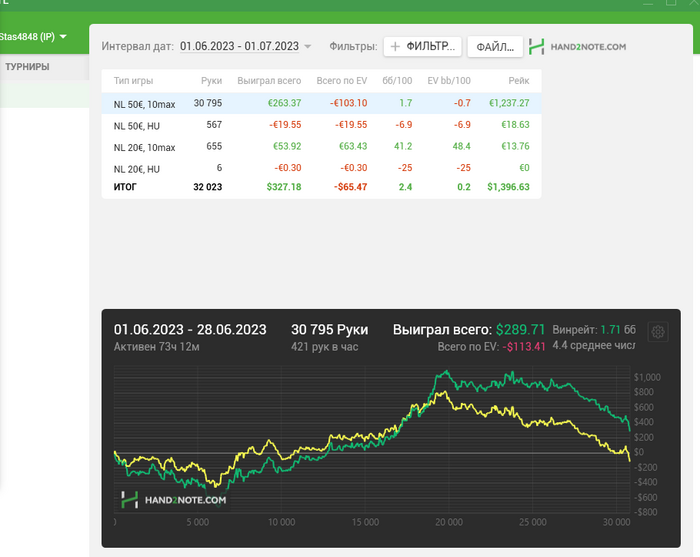Sort by the Тип игры column header

133,81
